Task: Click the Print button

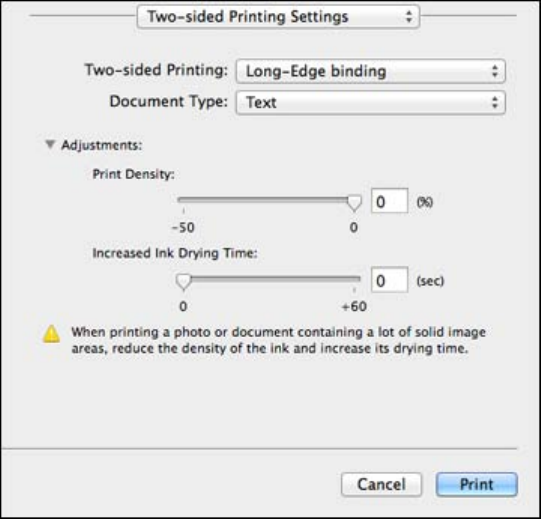Action: click(x=476, y=484)
